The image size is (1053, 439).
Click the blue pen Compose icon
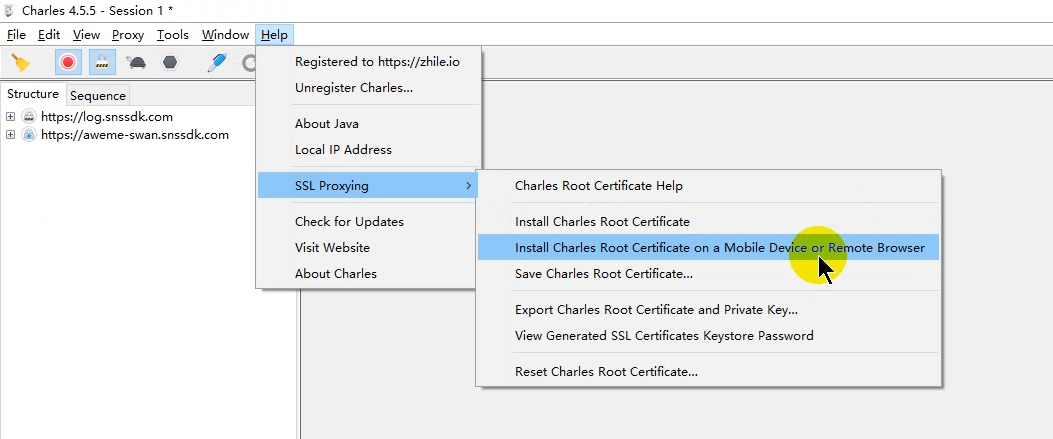pos(217,62)
